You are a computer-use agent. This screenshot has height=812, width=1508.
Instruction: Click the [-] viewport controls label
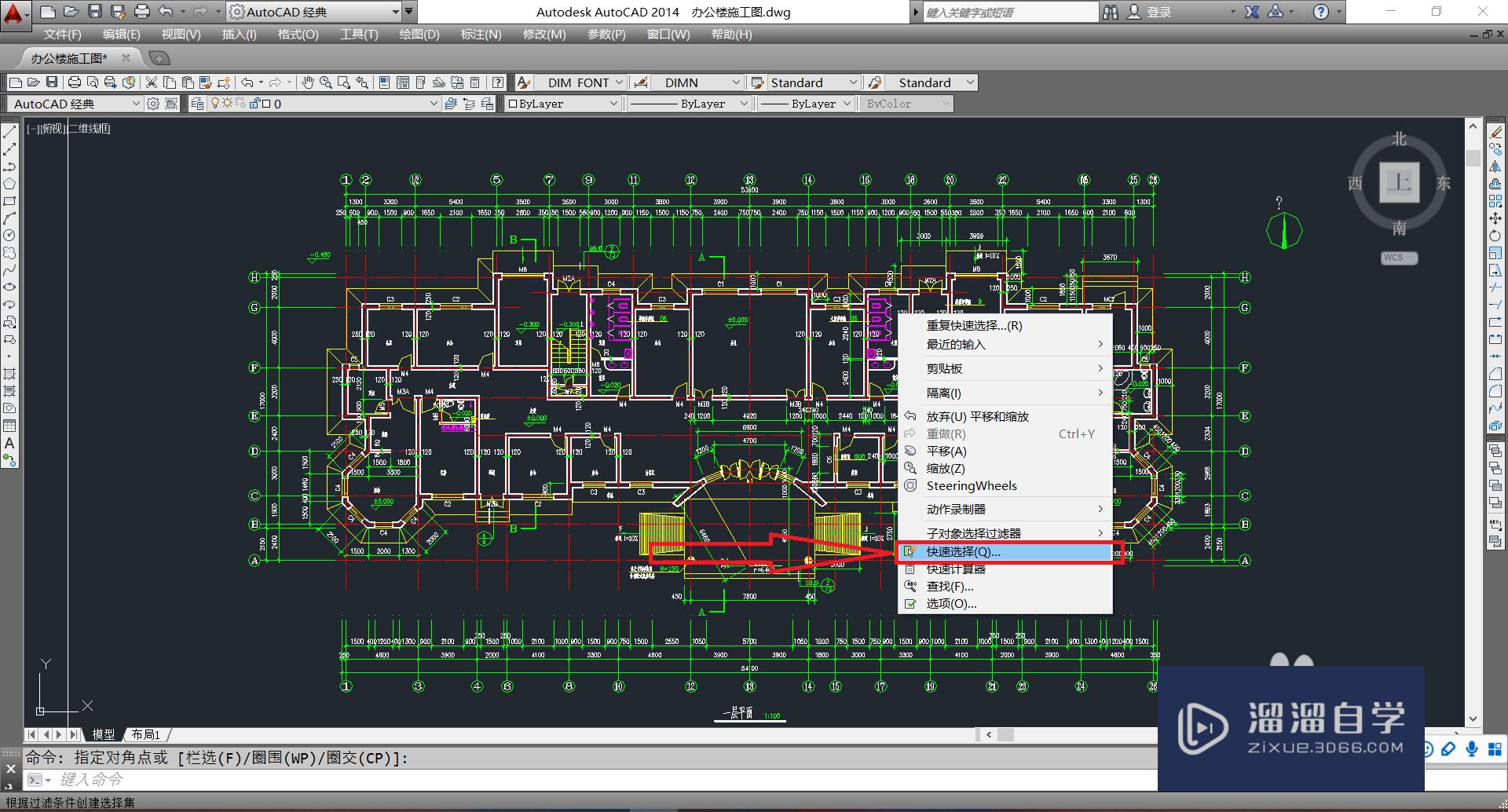[32, 129]
